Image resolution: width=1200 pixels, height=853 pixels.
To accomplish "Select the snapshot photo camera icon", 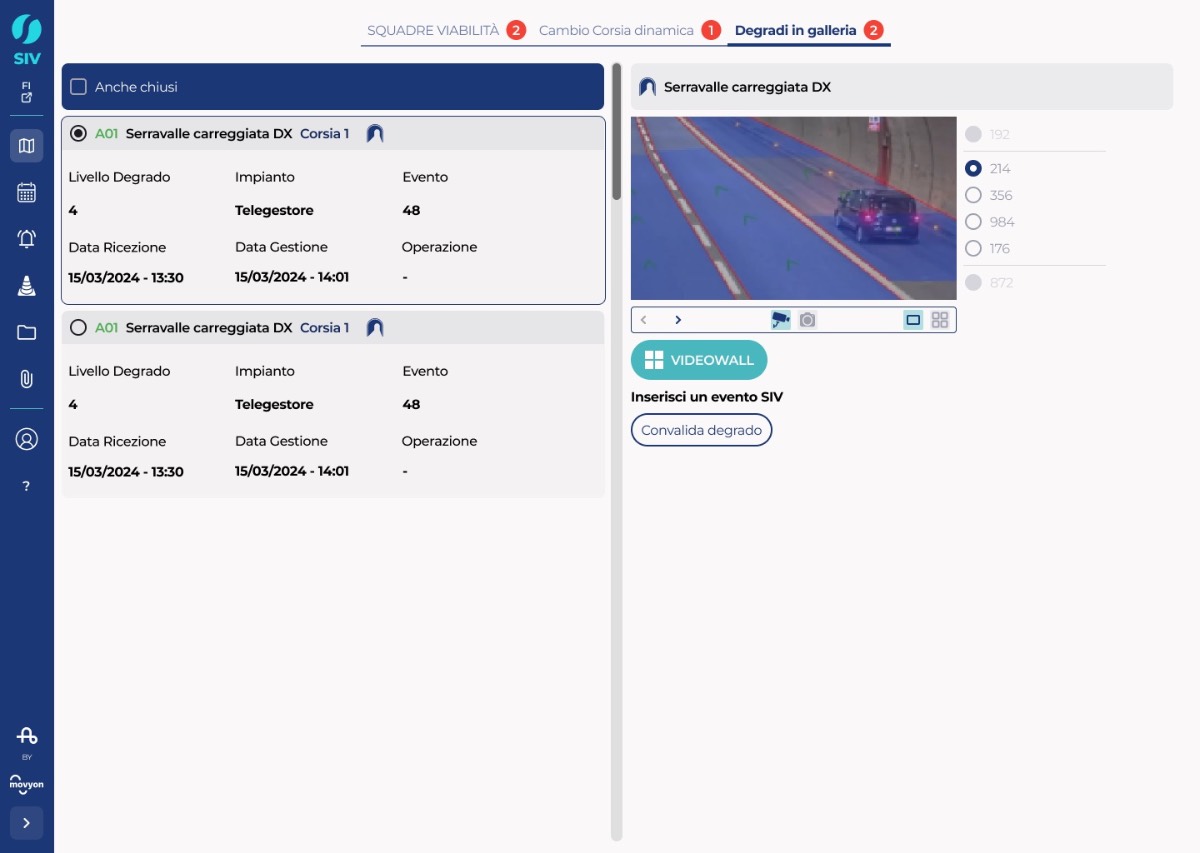I will (808, 320).
